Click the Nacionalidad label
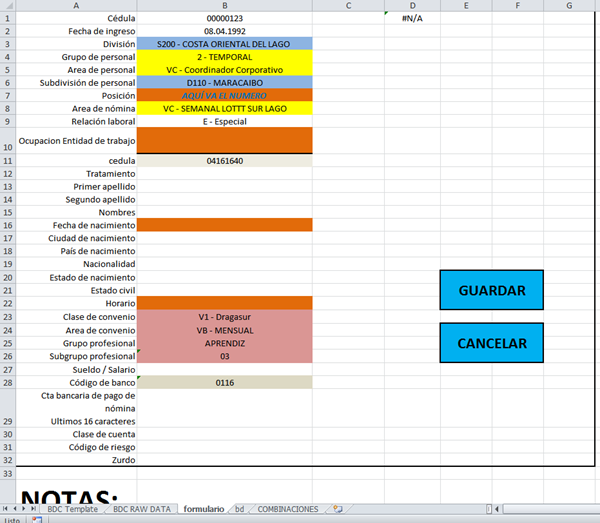The width and height of the screenshot is (600, 523). pos(109,264)
